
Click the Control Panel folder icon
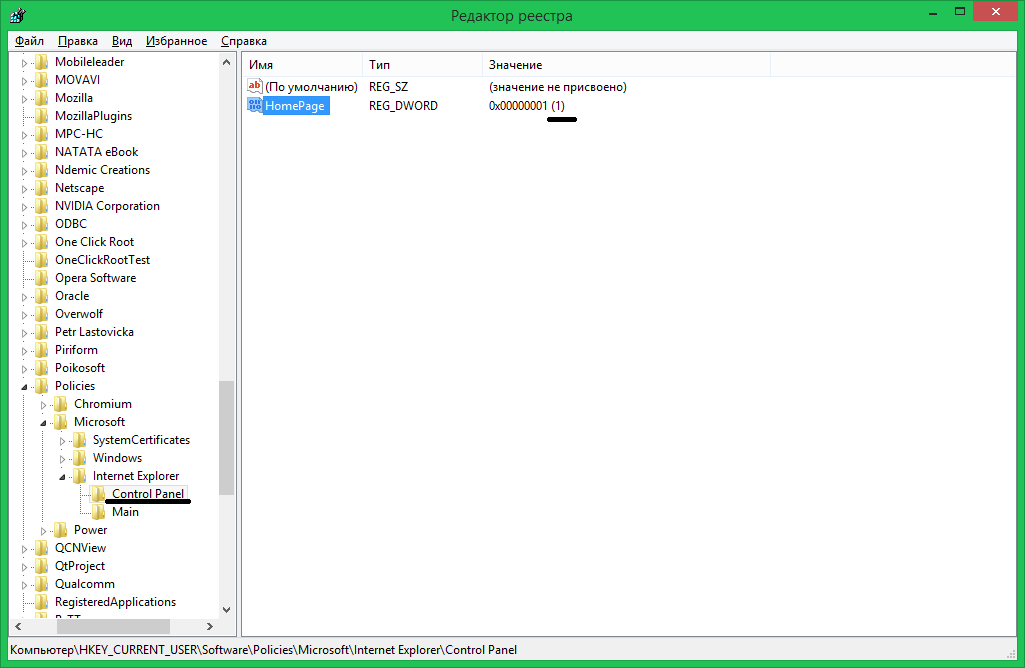click(x=98, y=494)
